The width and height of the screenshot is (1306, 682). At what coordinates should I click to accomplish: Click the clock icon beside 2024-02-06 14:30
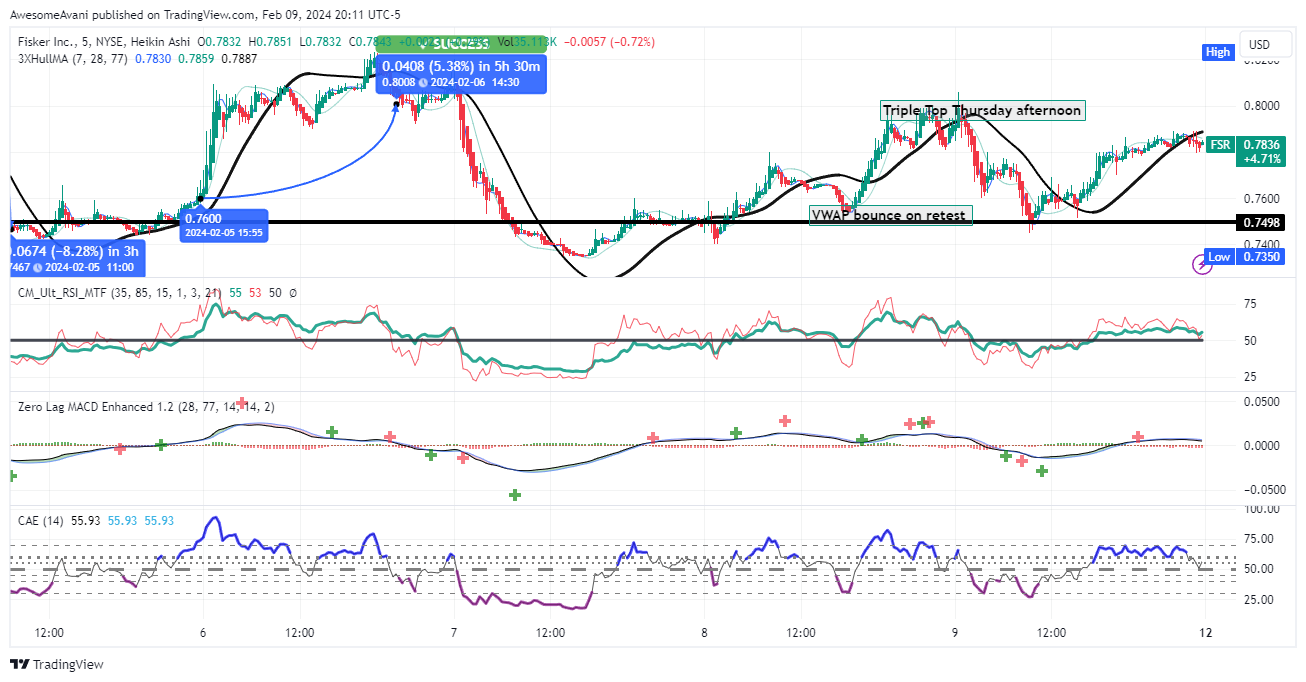(x=423, y=82)
